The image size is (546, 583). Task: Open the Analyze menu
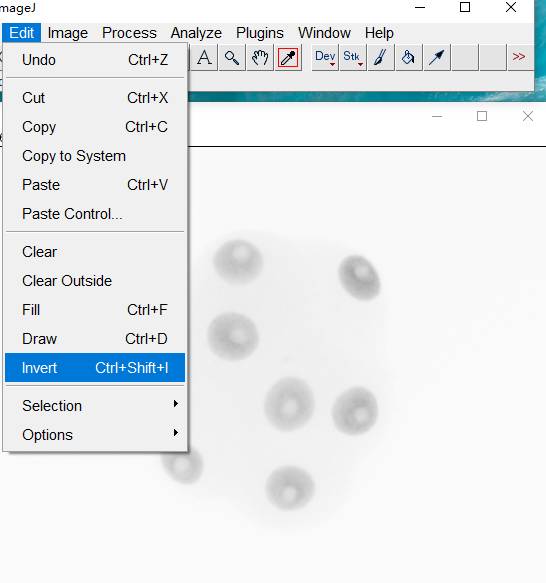pos(196,33)
